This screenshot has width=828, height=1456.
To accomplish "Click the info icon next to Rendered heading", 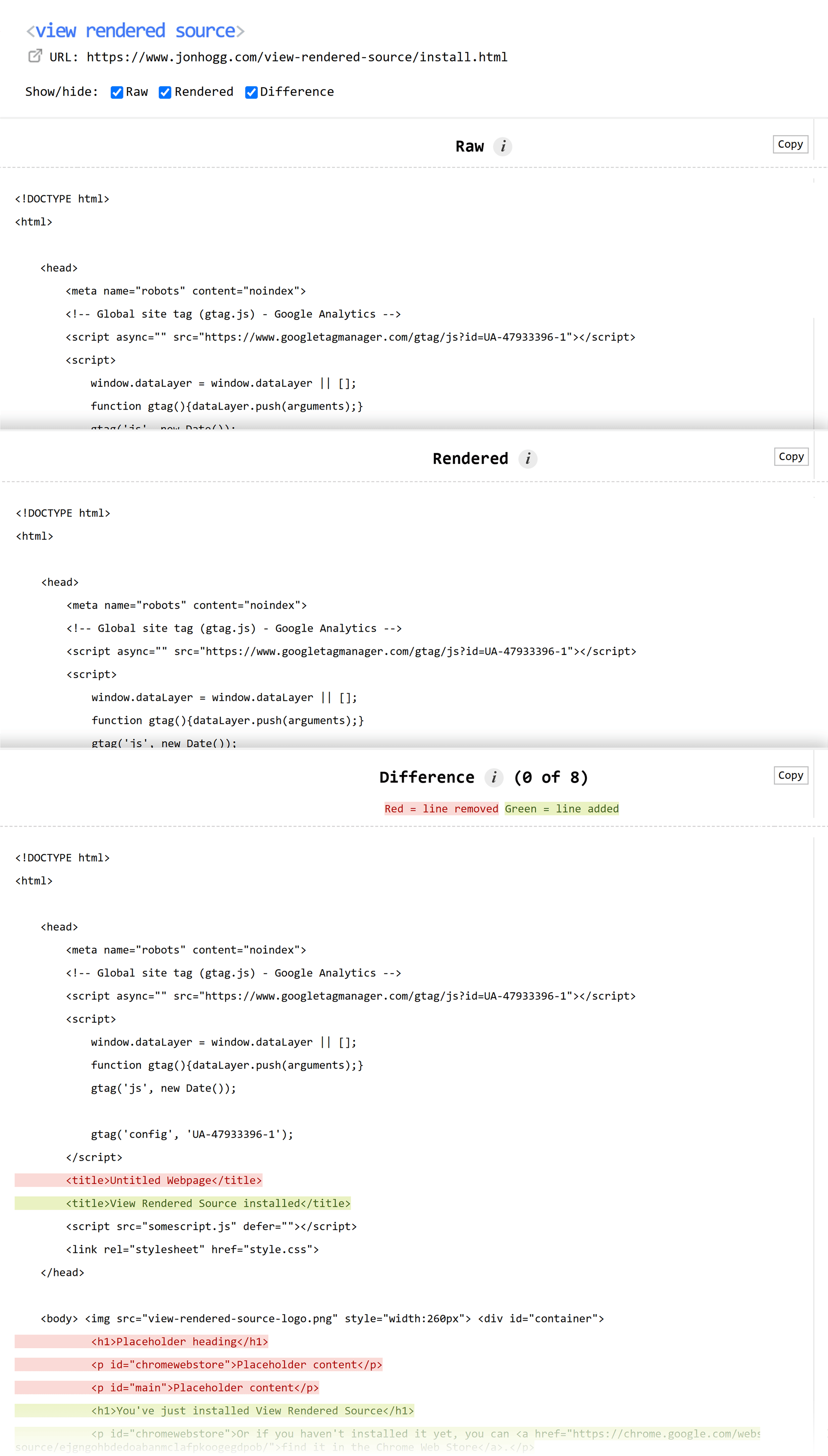I will [x=528, y=459].
